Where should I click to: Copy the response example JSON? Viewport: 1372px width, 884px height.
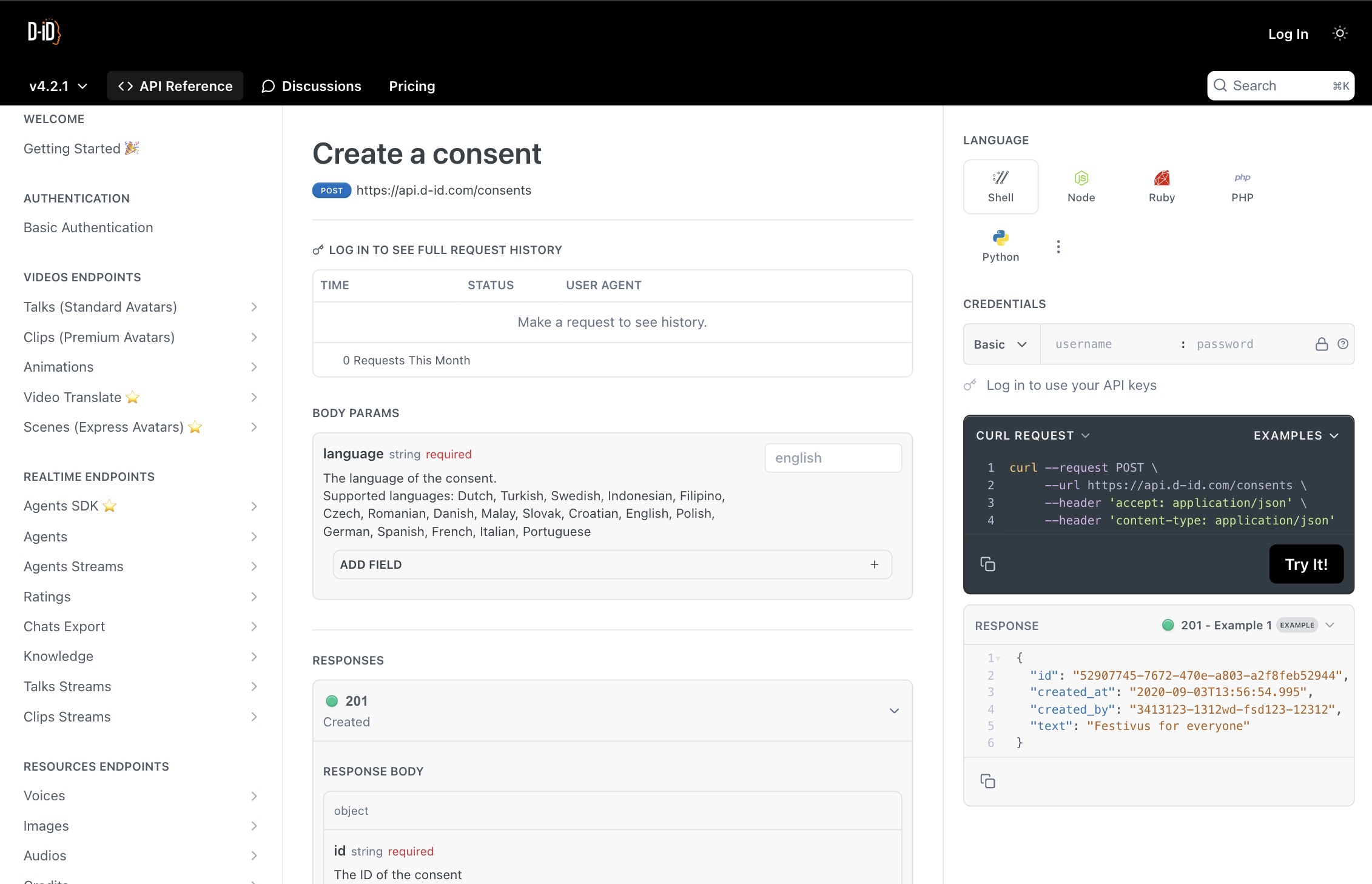[987, 781]
